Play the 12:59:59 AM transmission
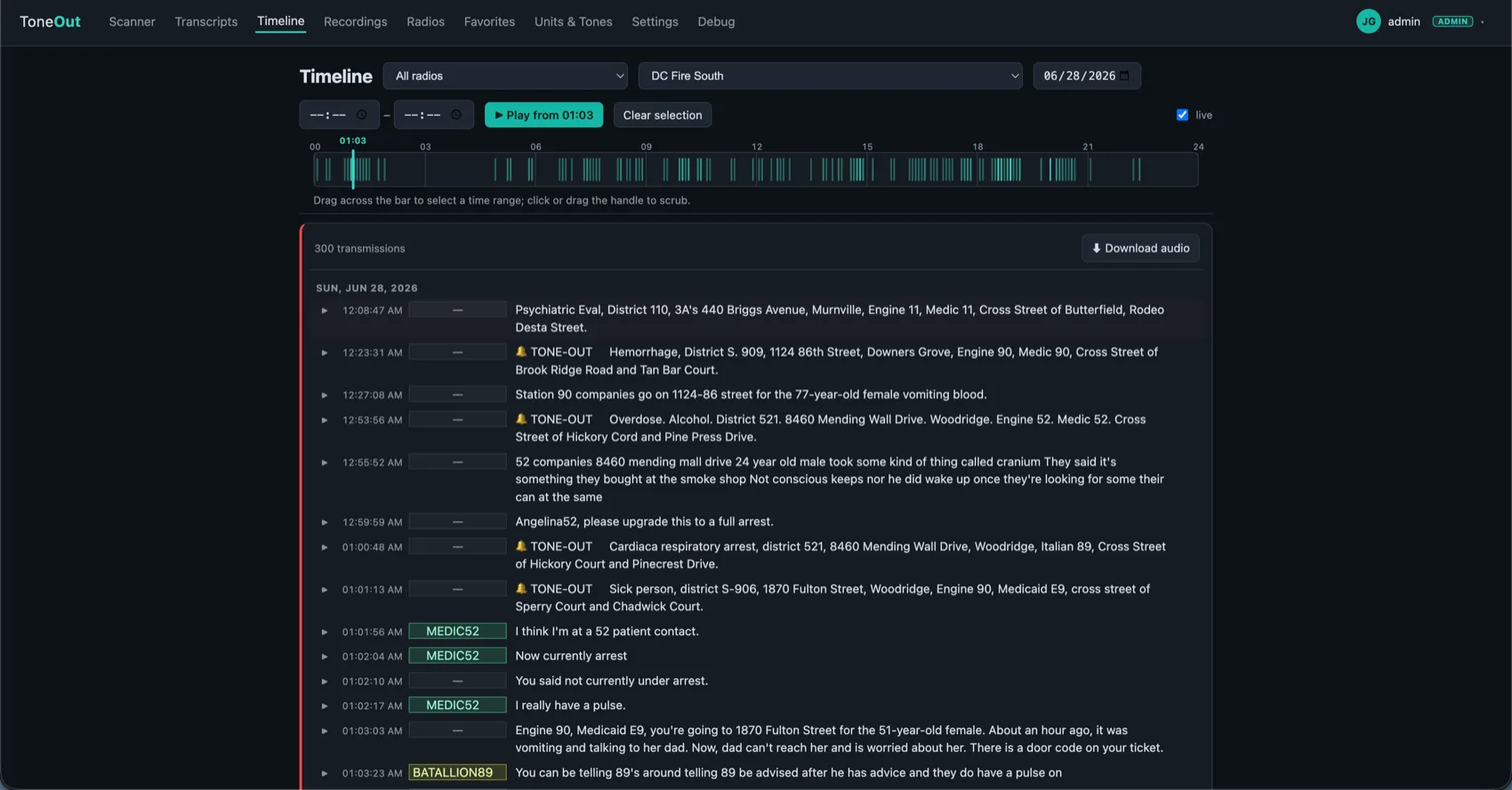Image resolution: width=1512 pixels, height=790 pixels. pos(324,522)
